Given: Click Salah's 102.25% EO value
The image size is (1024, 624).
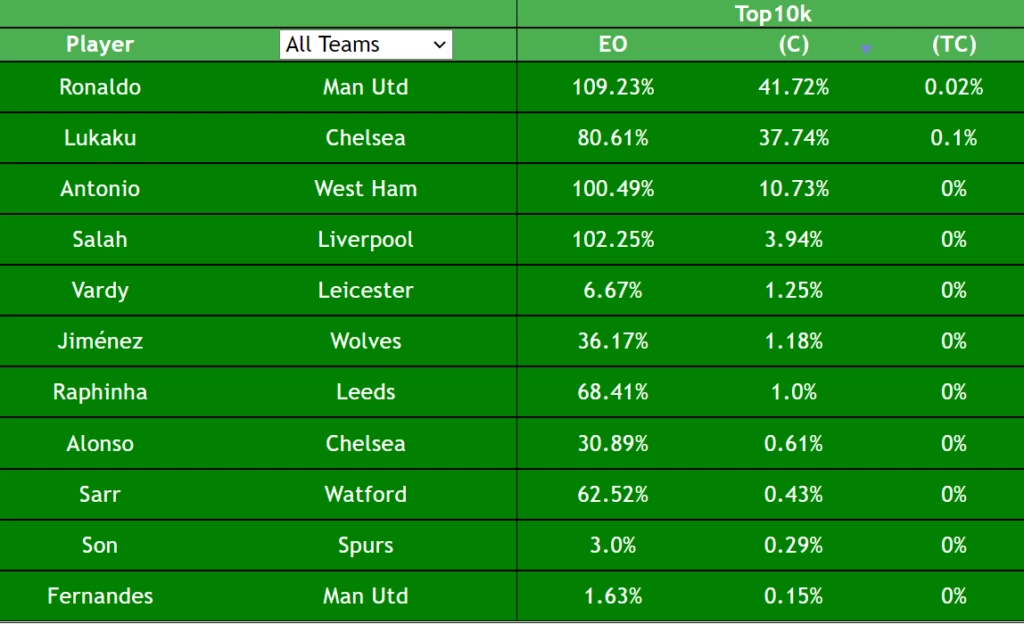Looking at the screenshot, I should click(613, 240).
